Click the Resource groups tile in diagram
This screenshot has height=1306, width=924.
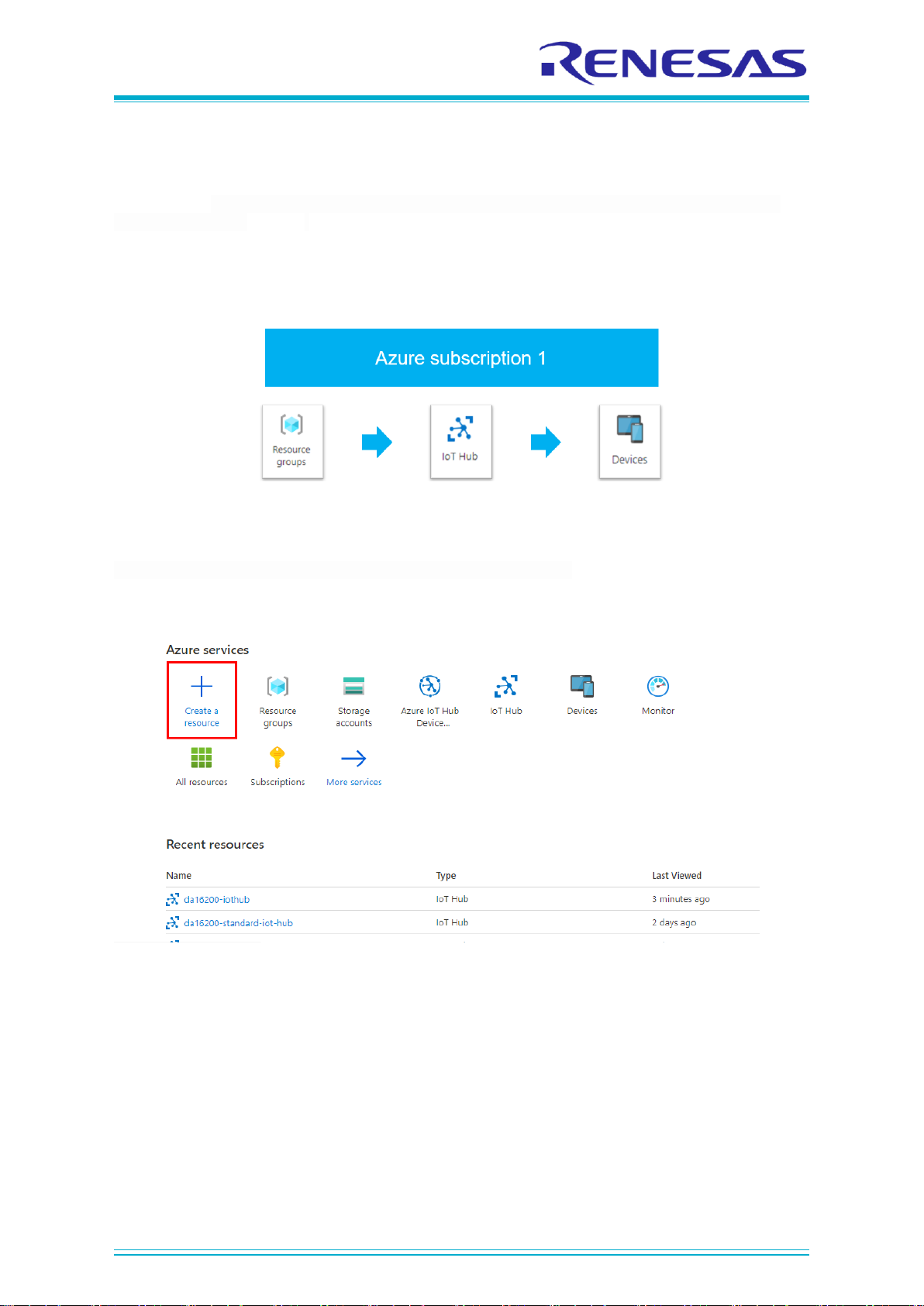click(x=292, y=442)
